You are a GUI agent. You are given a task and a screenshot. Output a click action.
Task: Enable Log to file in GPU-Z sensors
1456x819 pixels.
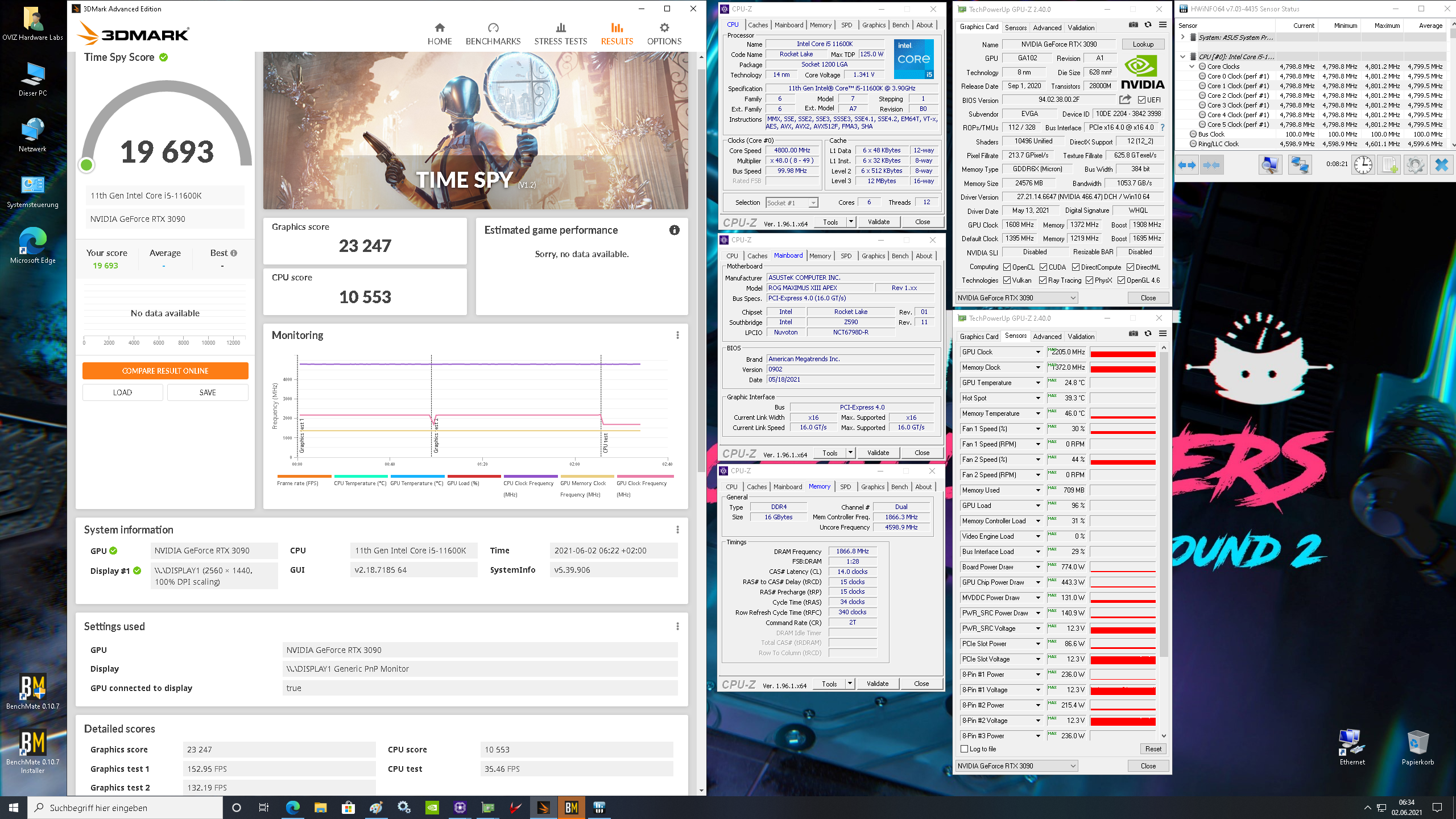pyautogui.click(x=965, y=749)
